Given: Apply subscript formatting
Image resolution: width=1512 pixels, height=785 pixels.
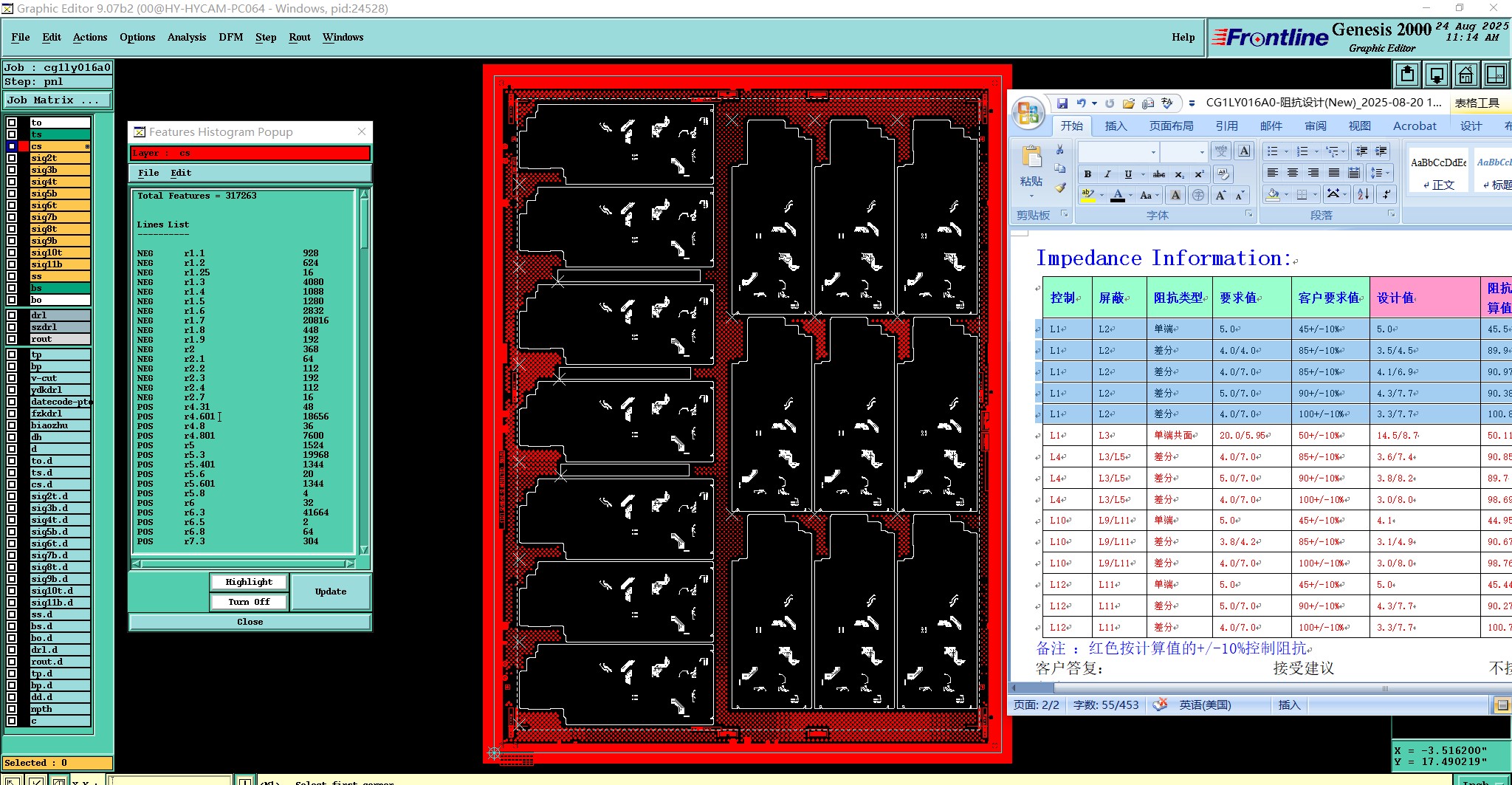Looking at the screenshot, I should (1180, 174).
